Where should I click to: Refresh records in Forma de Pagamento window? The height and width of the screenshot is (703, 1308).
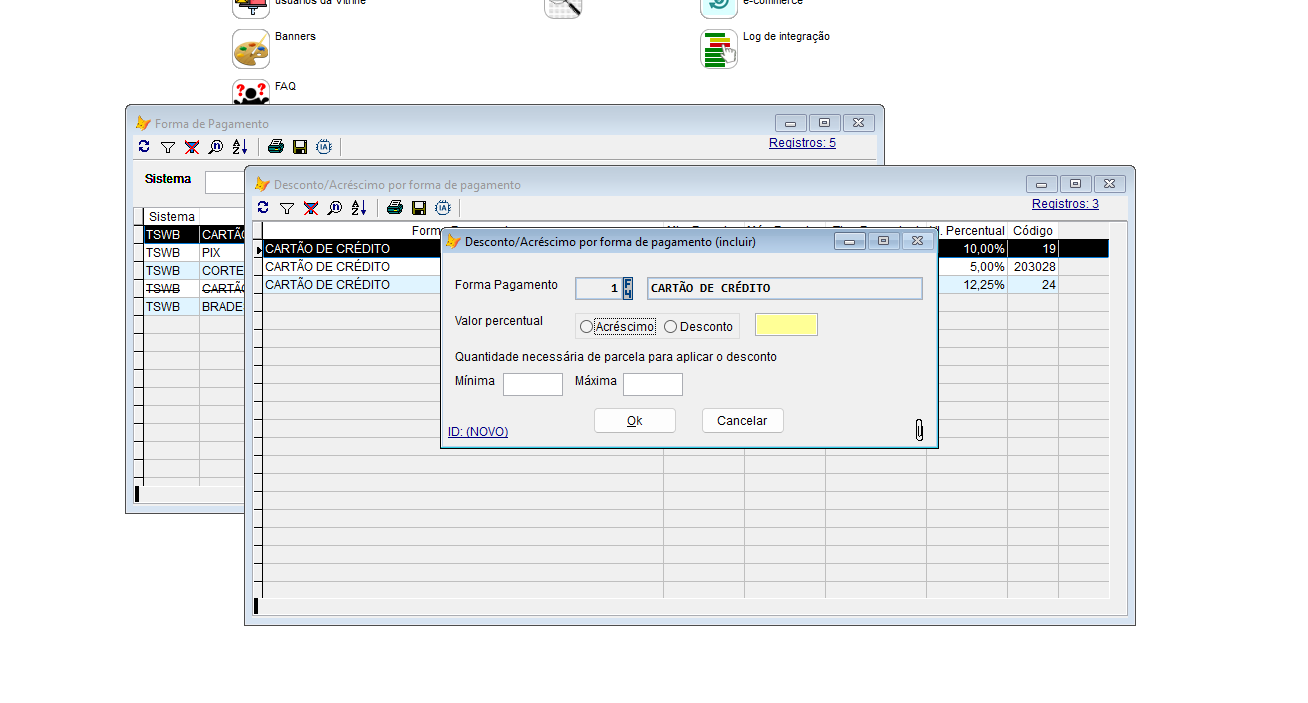coord(144,147)
